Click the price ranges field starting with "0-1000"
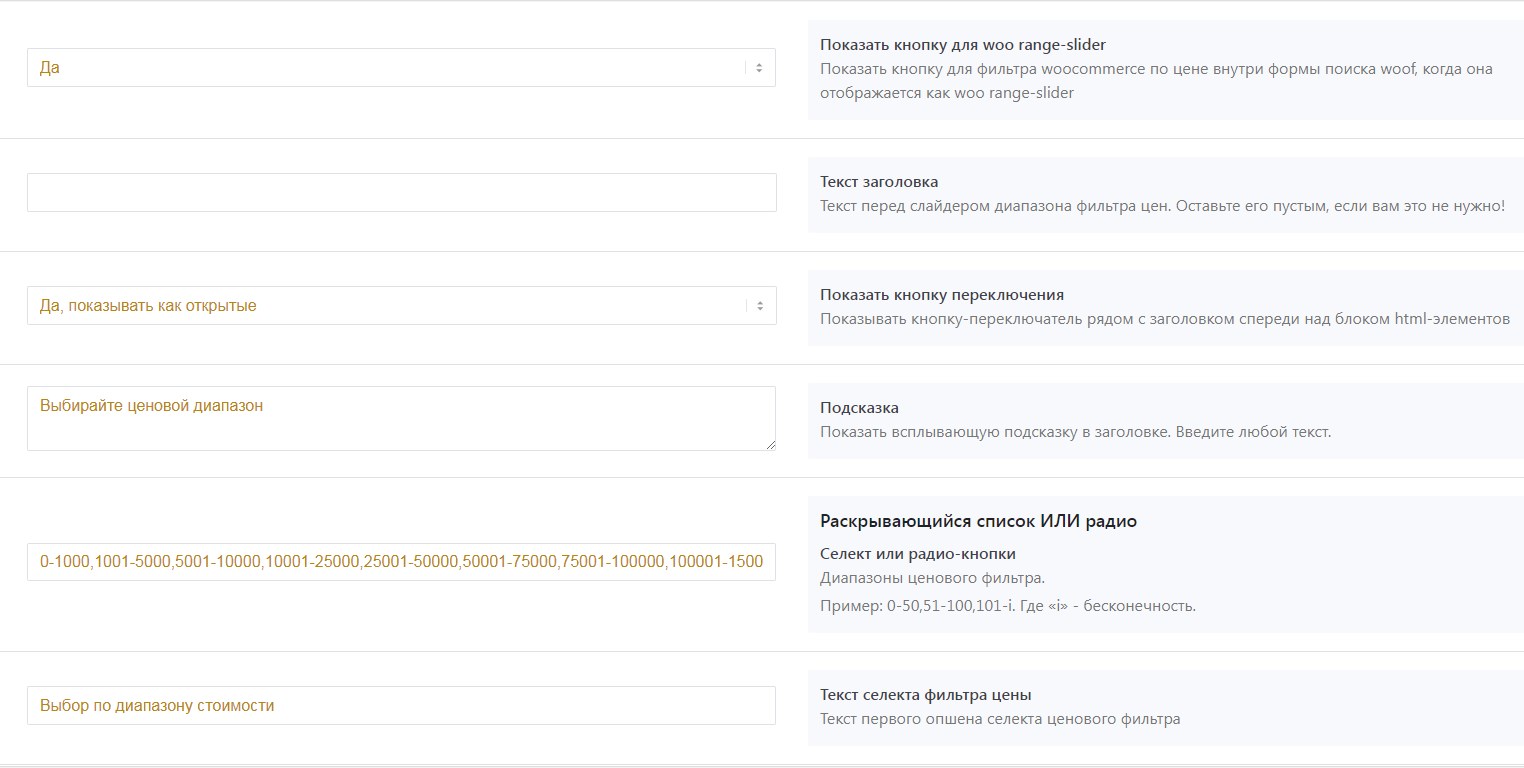 tap(401, 561)
